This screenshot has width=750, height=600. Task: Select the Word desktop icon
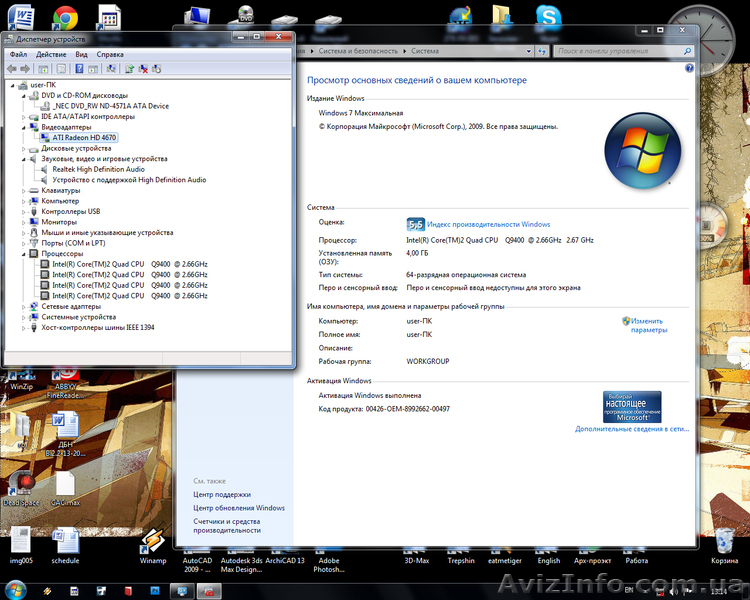click(21, 17)
